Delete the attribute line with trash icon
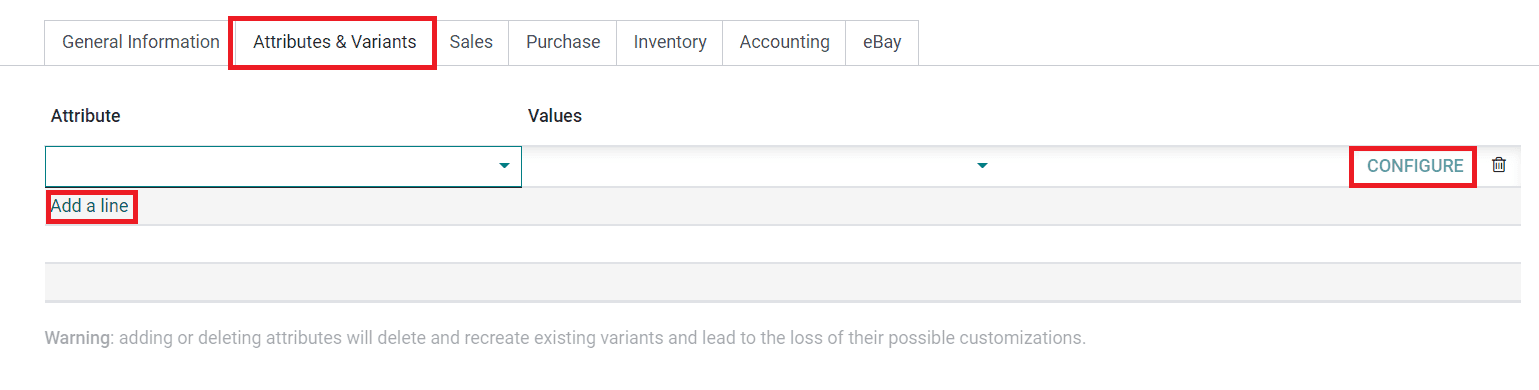 pyautogui.click(x=1498, y=166)
